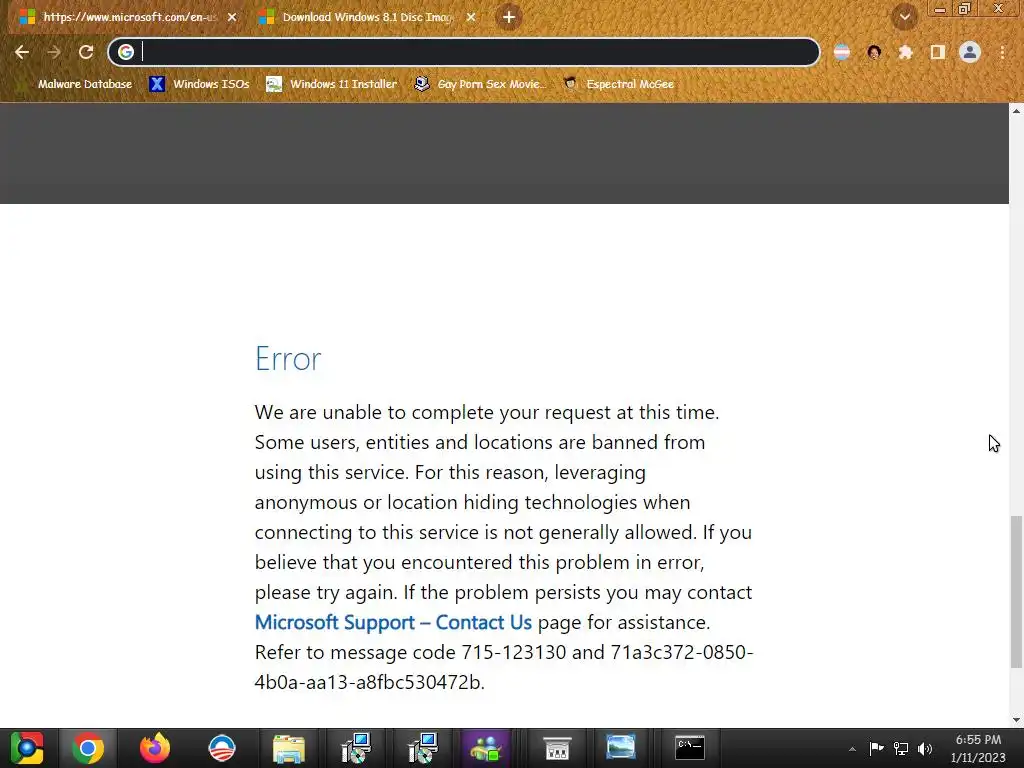The image size is (1024, 768).
Task: Open the picture viewer taskbar icon
Action: click(620, 747)
